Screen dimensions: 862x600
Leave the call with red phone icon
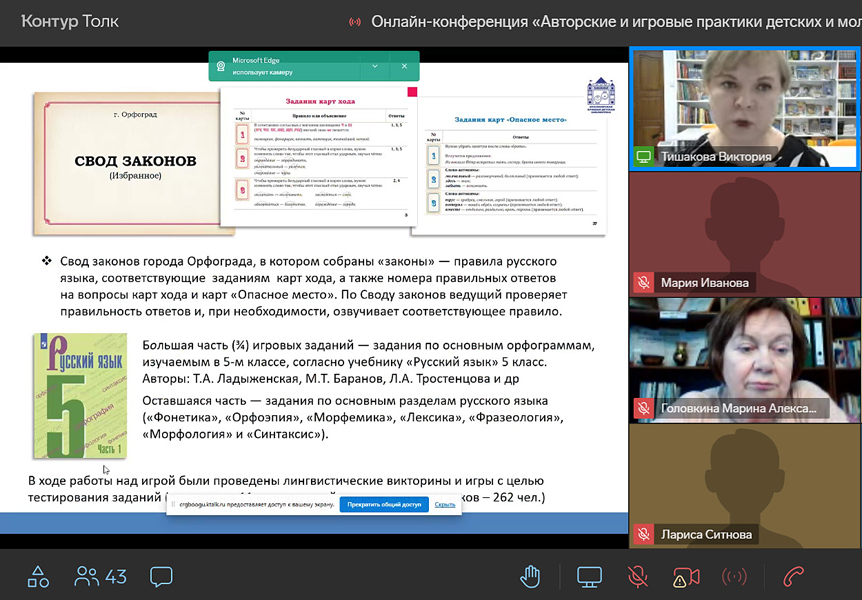[x=794, y=576]
